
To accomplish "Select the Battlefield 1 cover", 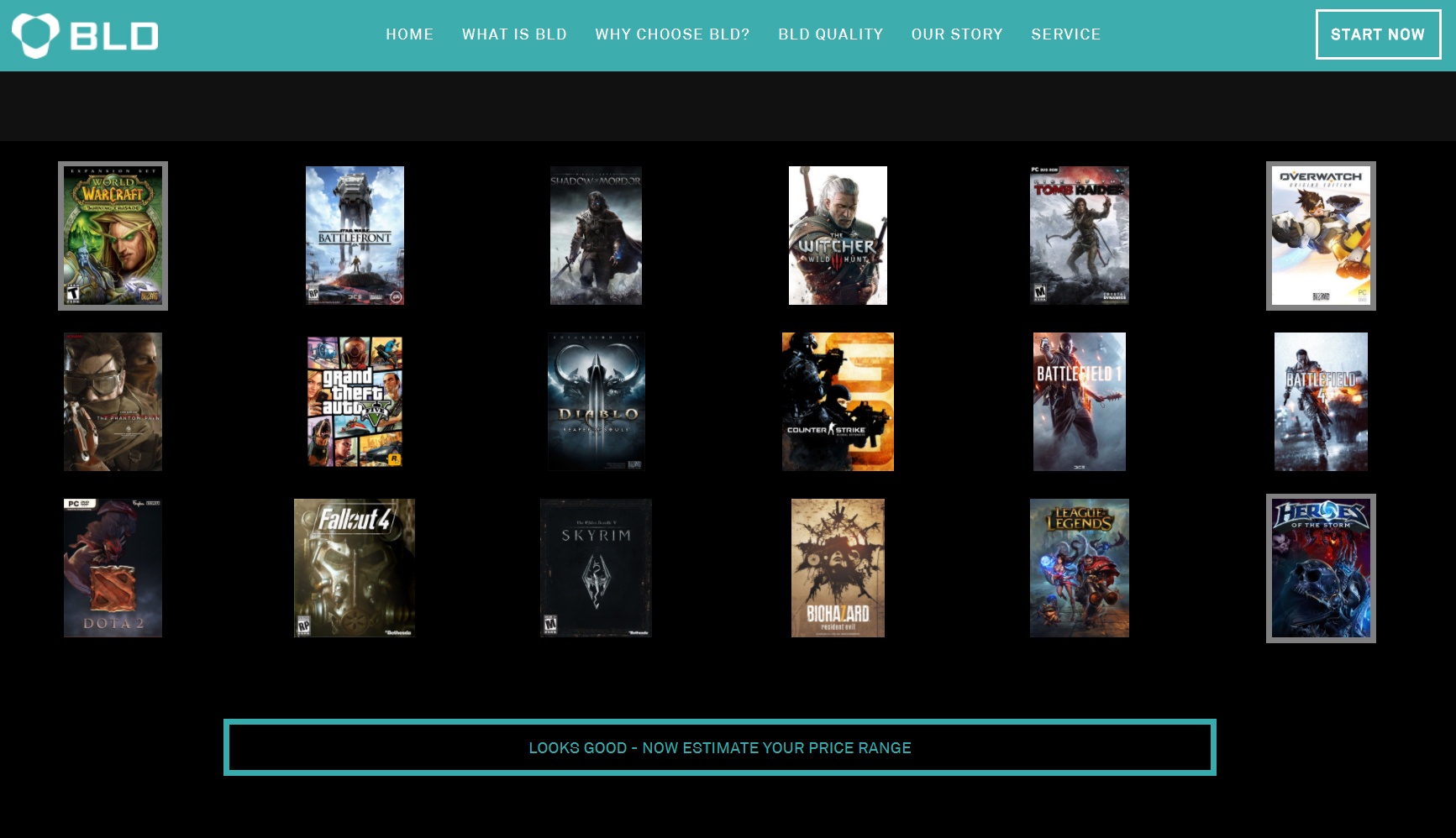I will [x=1079, y=401].
